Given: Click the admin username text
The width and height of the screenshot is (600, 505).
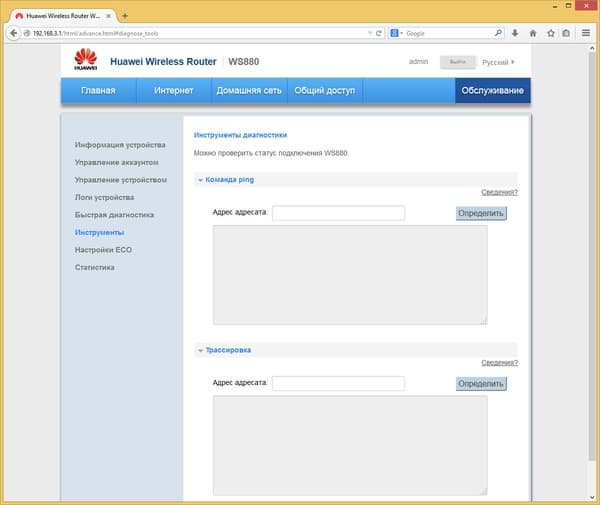Looking at the screenshot, I should 418,62.
